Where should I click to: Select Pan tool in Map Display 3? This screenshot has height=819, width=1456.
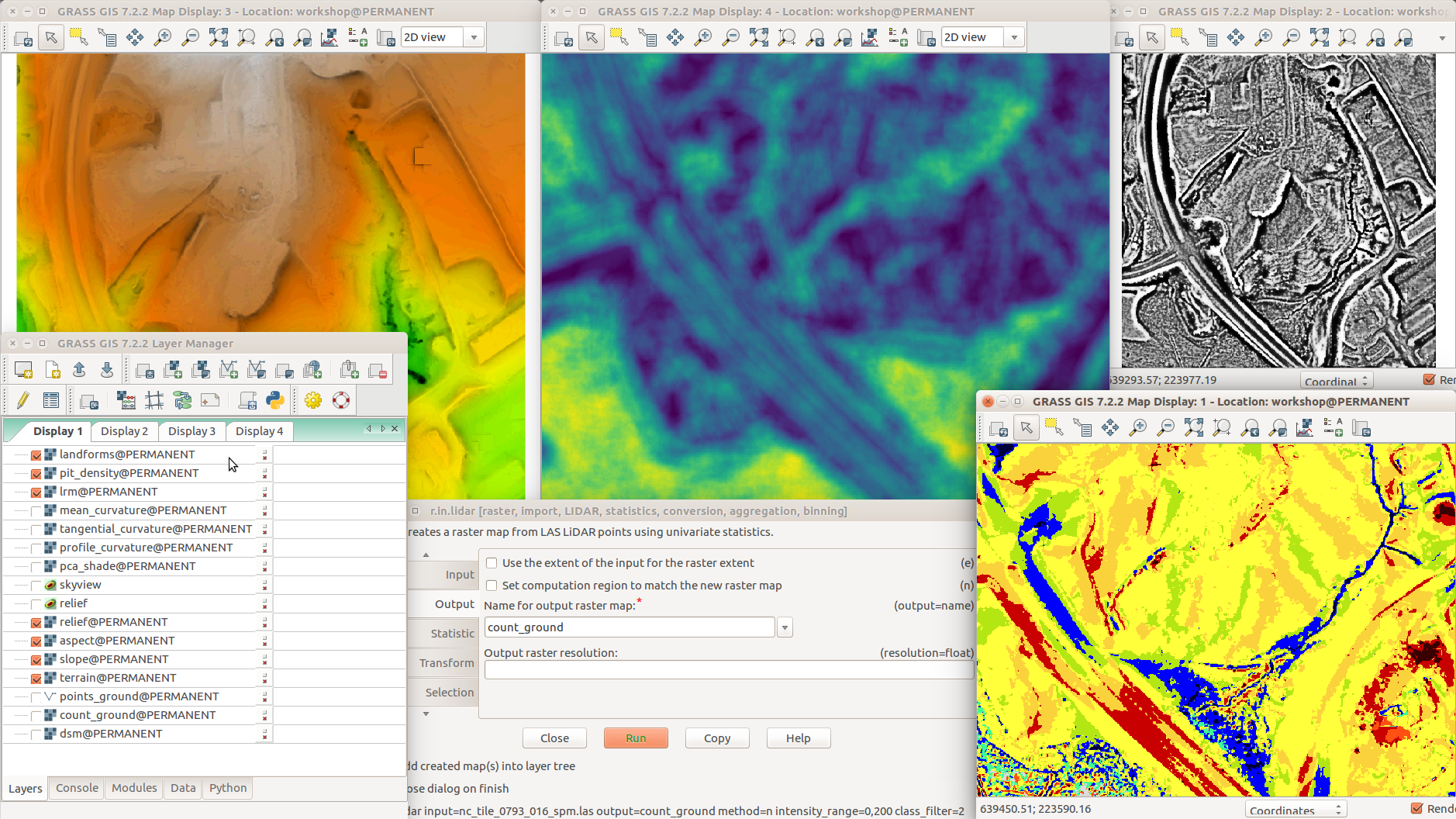[x=135, y=37]
